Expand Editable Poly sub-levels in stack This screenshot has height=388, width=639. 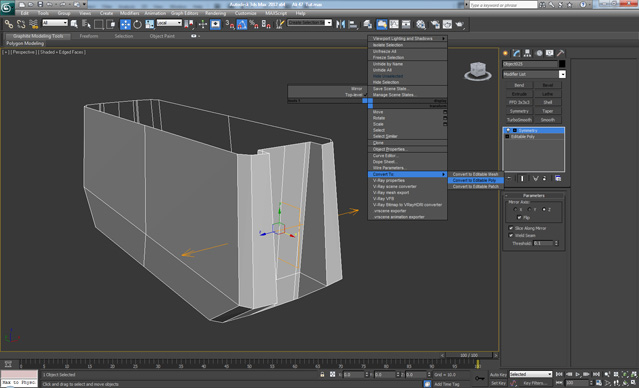coord(507,137)
